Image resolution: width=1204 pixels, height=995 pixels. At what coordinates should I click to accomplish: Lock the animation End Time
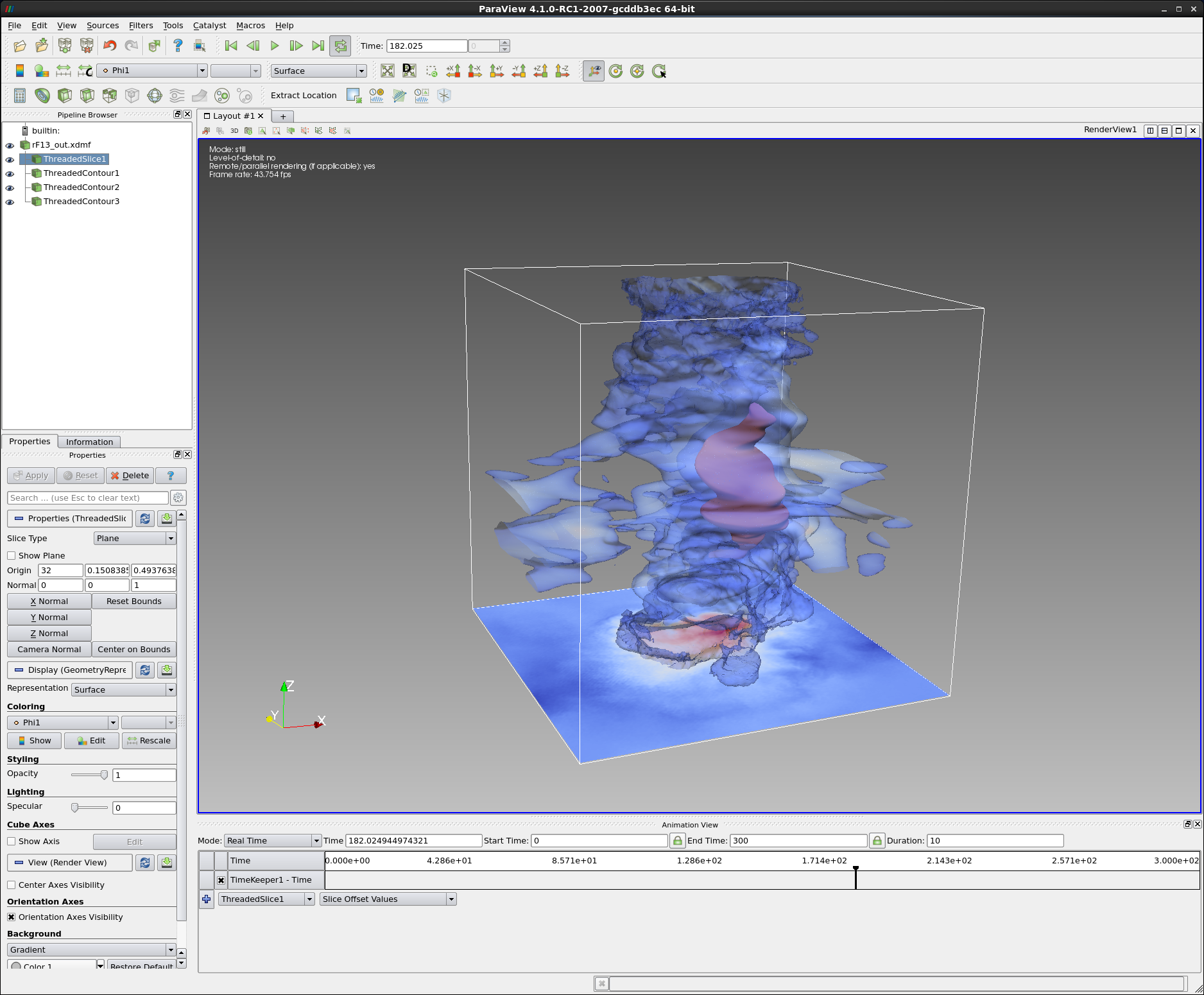877,840
